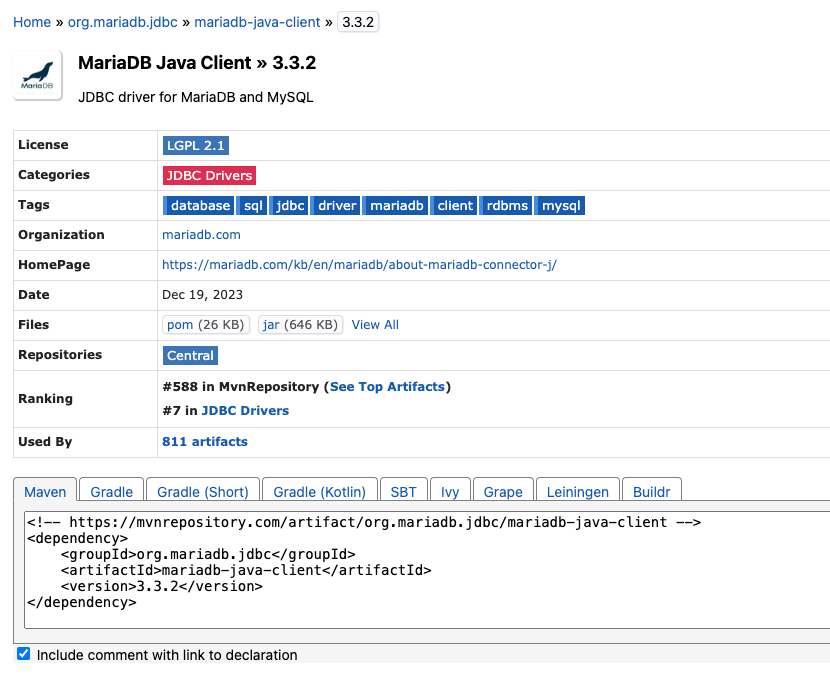Image resolution: width=830 pixels, height=676 pixels.
Task: Switch to the Gradle (Kotlin) tab
Action: point(319,492)
